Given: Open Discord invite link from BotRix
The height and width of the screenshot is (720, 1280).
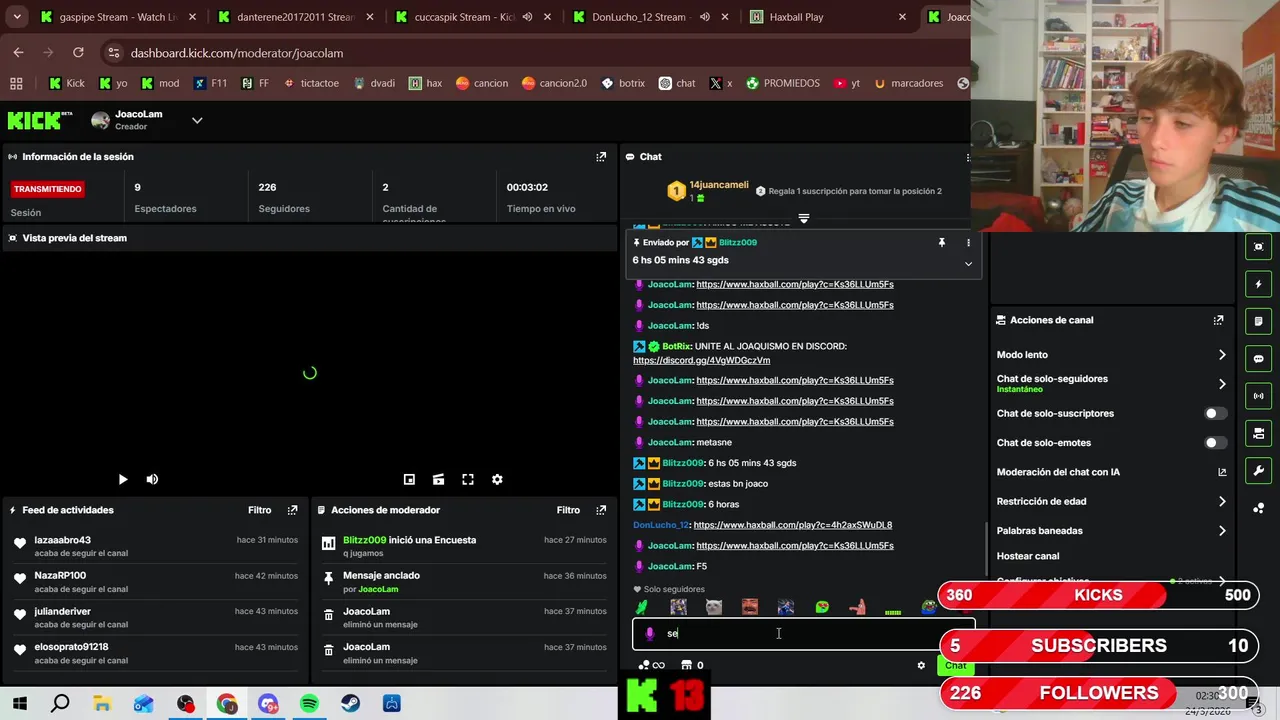Looking at the screenshot, I should pyautogui.click(x=702, y=360).
